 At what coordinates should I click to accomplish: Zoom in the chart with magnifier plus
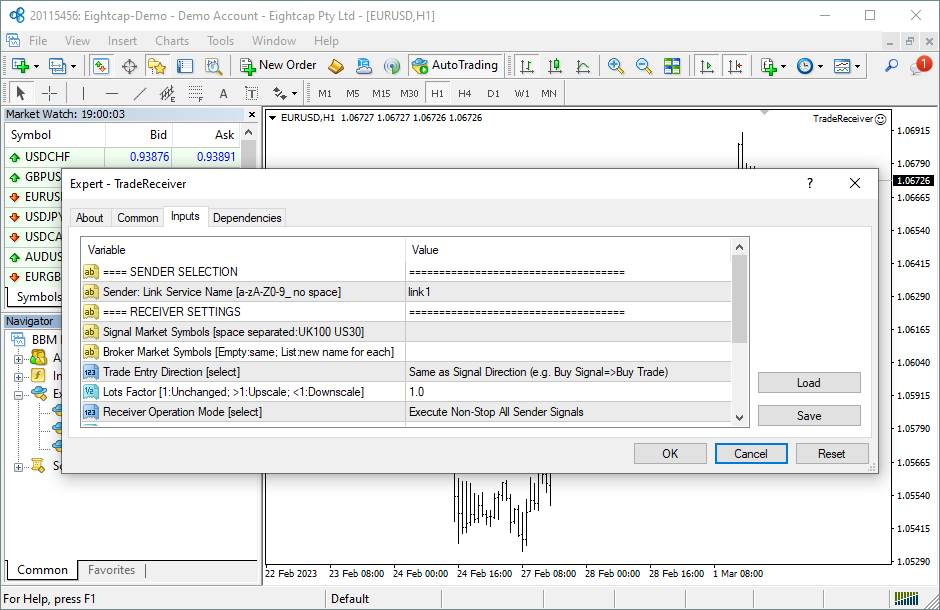coord(616,65)
